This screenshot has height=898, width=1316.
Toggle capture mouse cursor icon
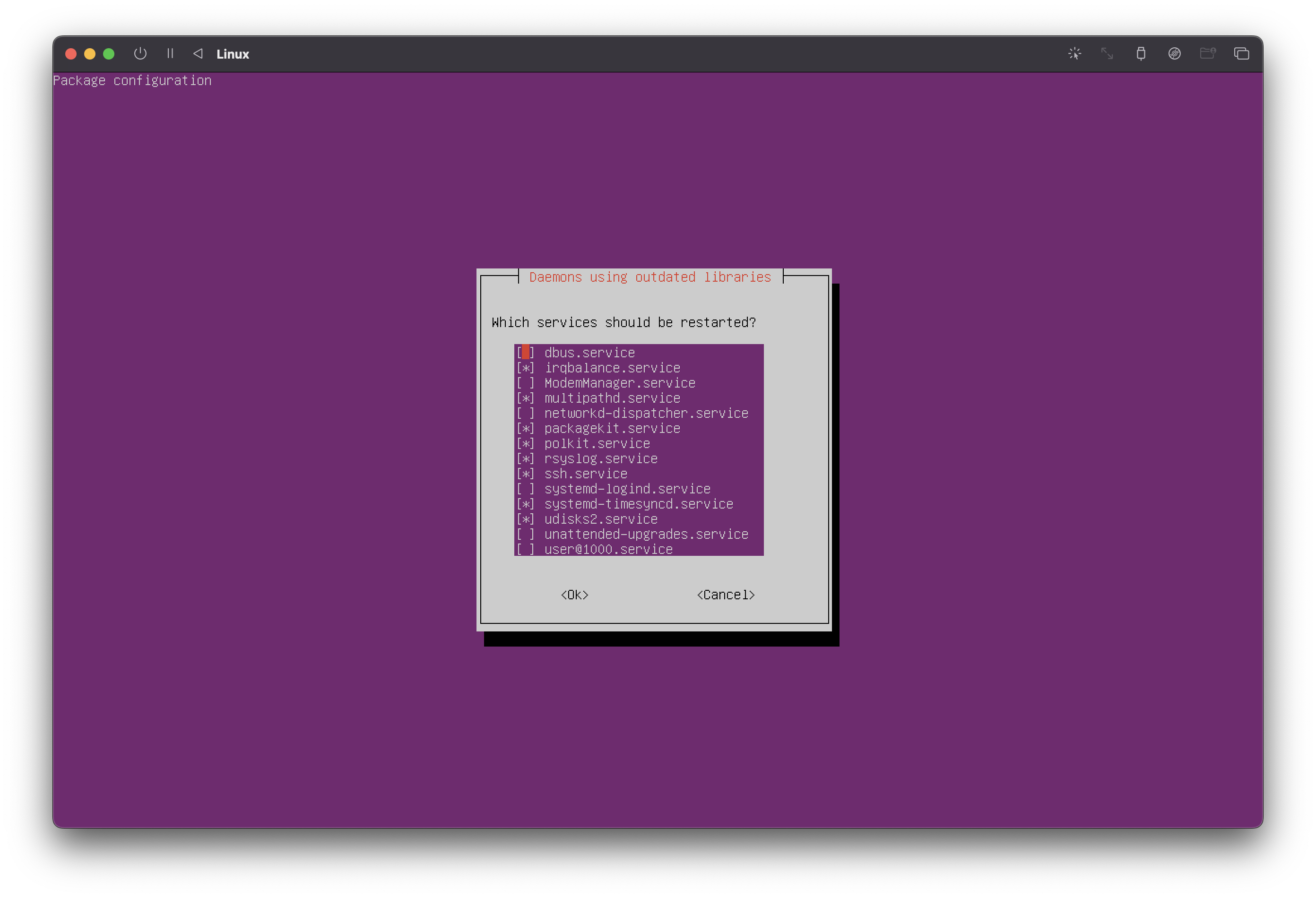[1074, 54]
